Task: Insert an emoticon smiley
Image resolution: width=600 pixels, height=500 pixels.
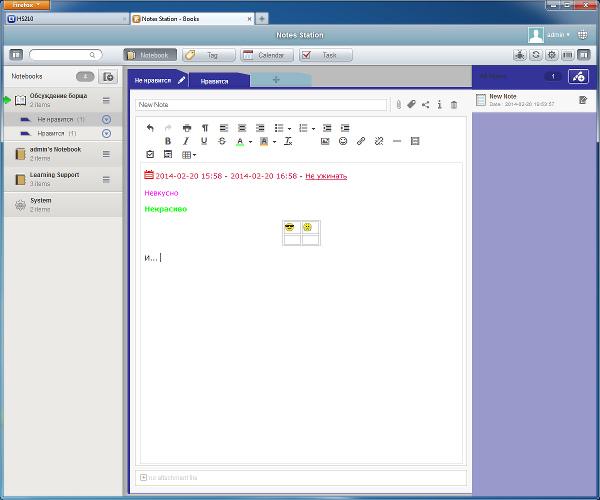Action: [x=343, y=141]
